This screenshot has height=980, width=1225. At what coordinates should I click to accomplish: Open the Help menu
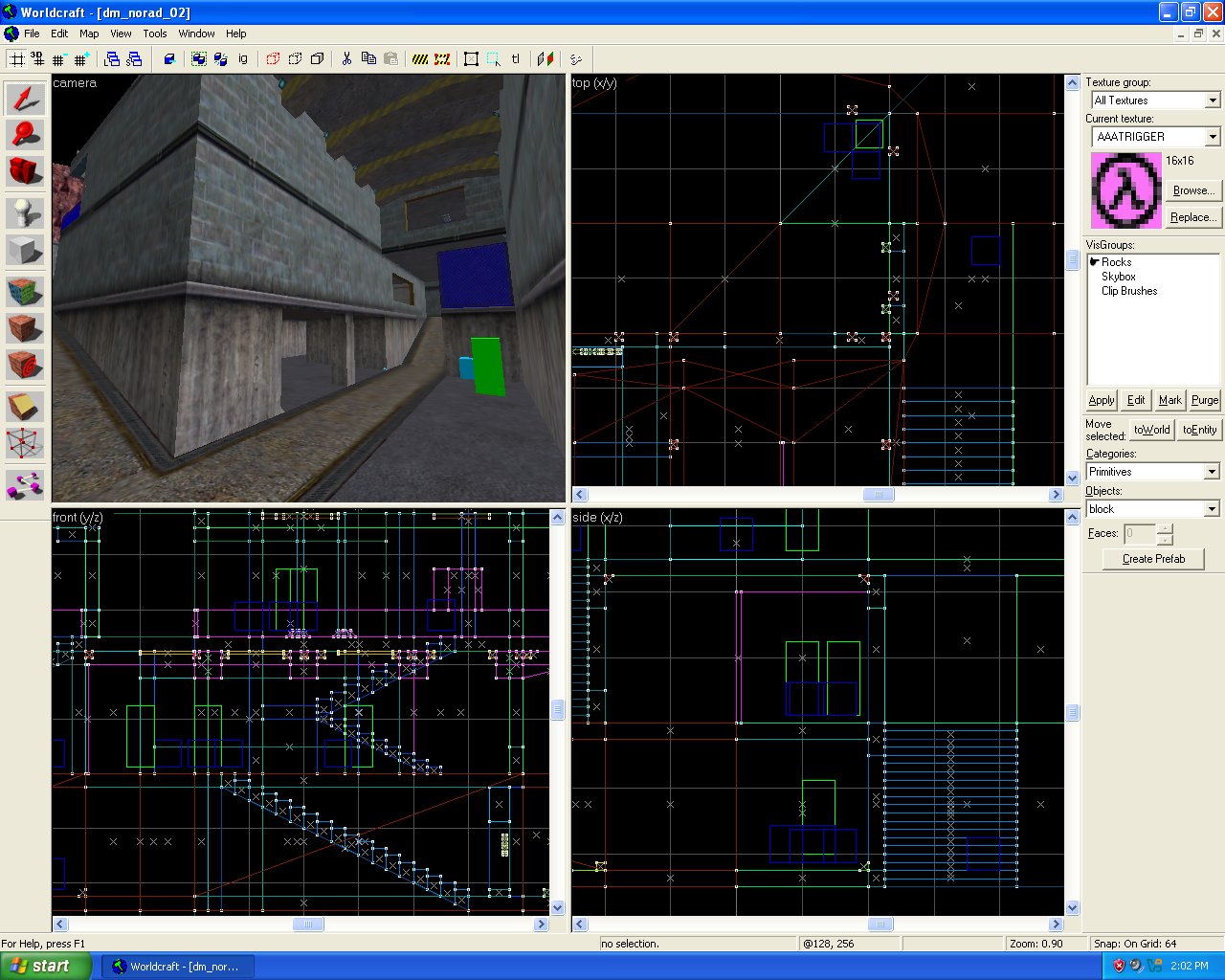(236, 33)
